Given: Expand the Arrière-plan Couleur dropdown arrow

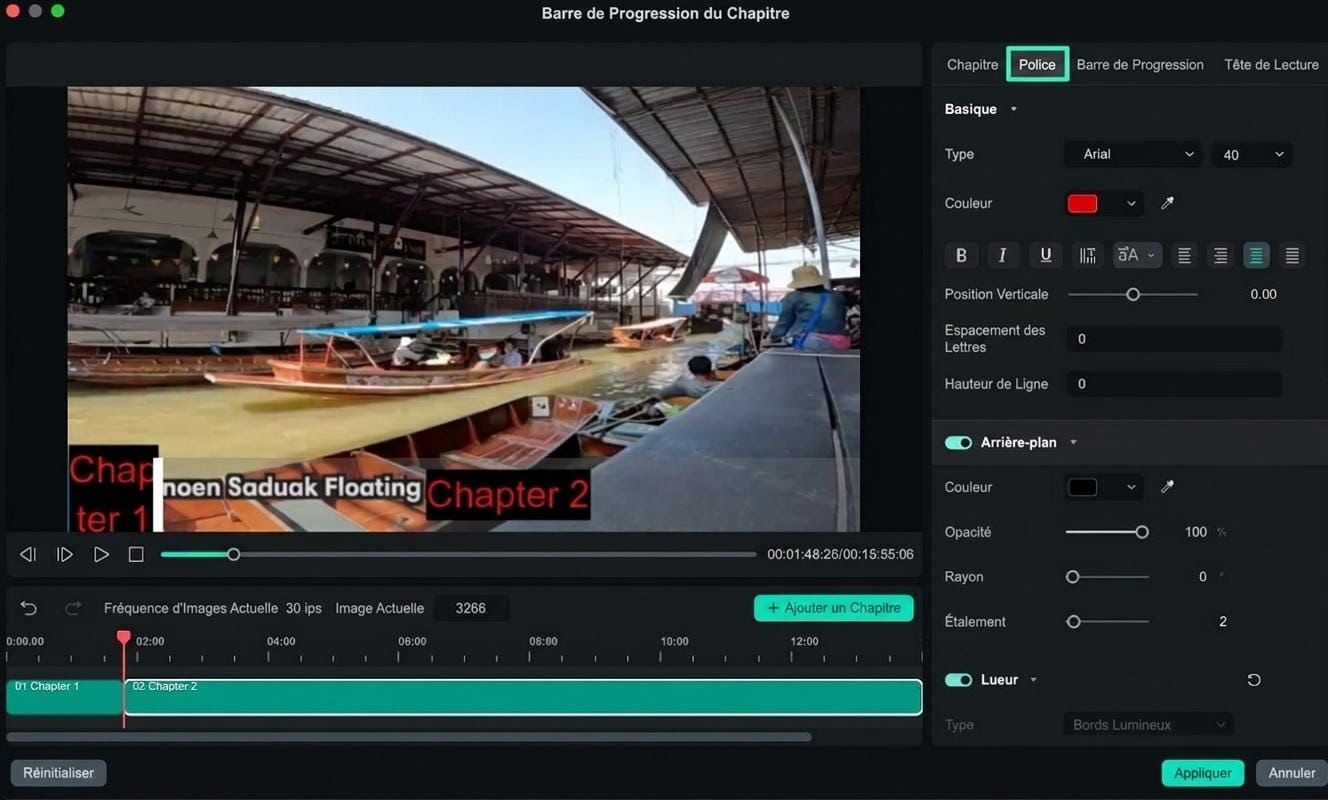Looking at the screenshot, I should click(1131, 487).
